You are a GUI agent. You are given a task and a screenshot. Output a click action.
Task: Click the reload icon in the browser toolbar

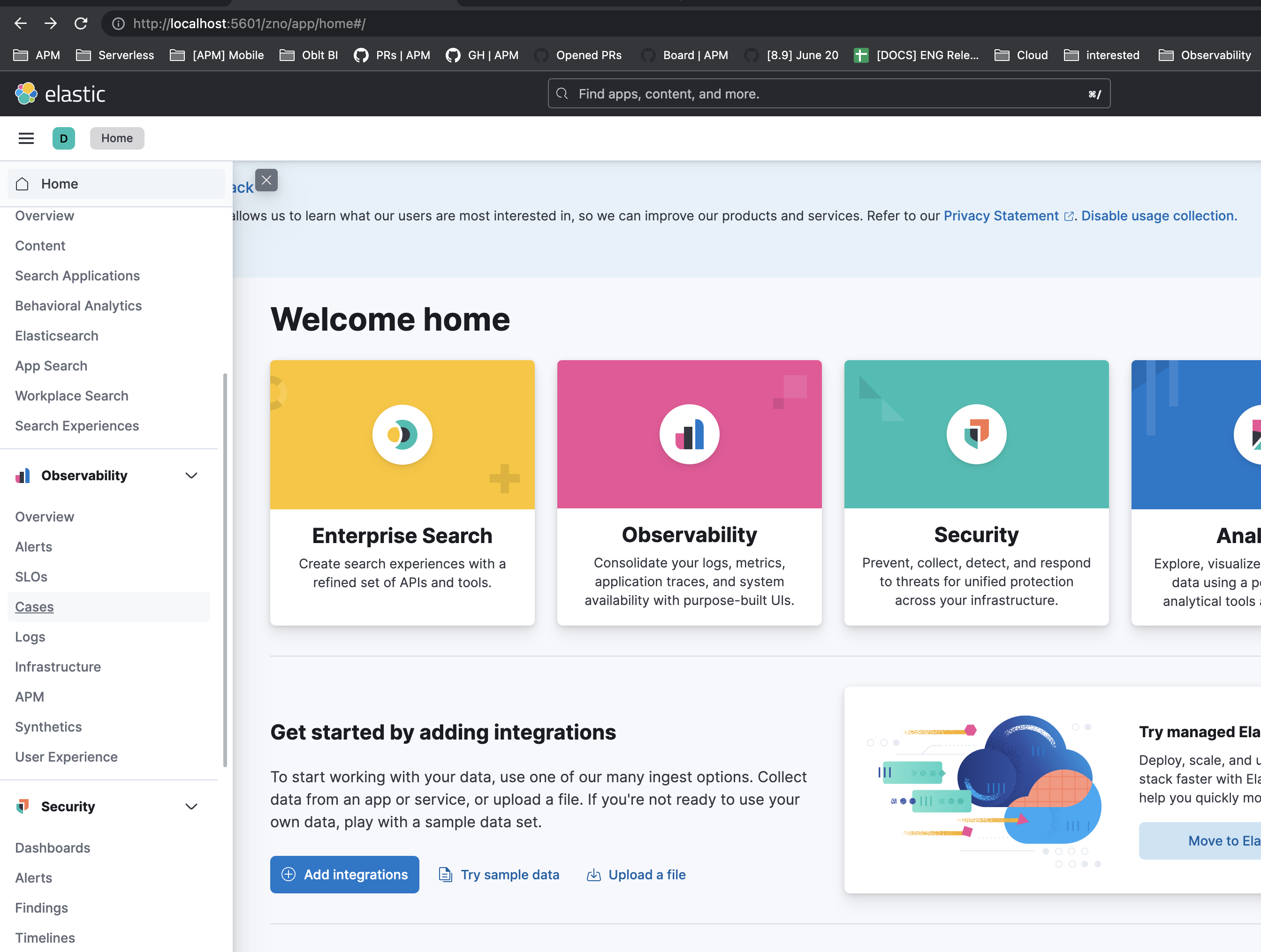point(81,23)
